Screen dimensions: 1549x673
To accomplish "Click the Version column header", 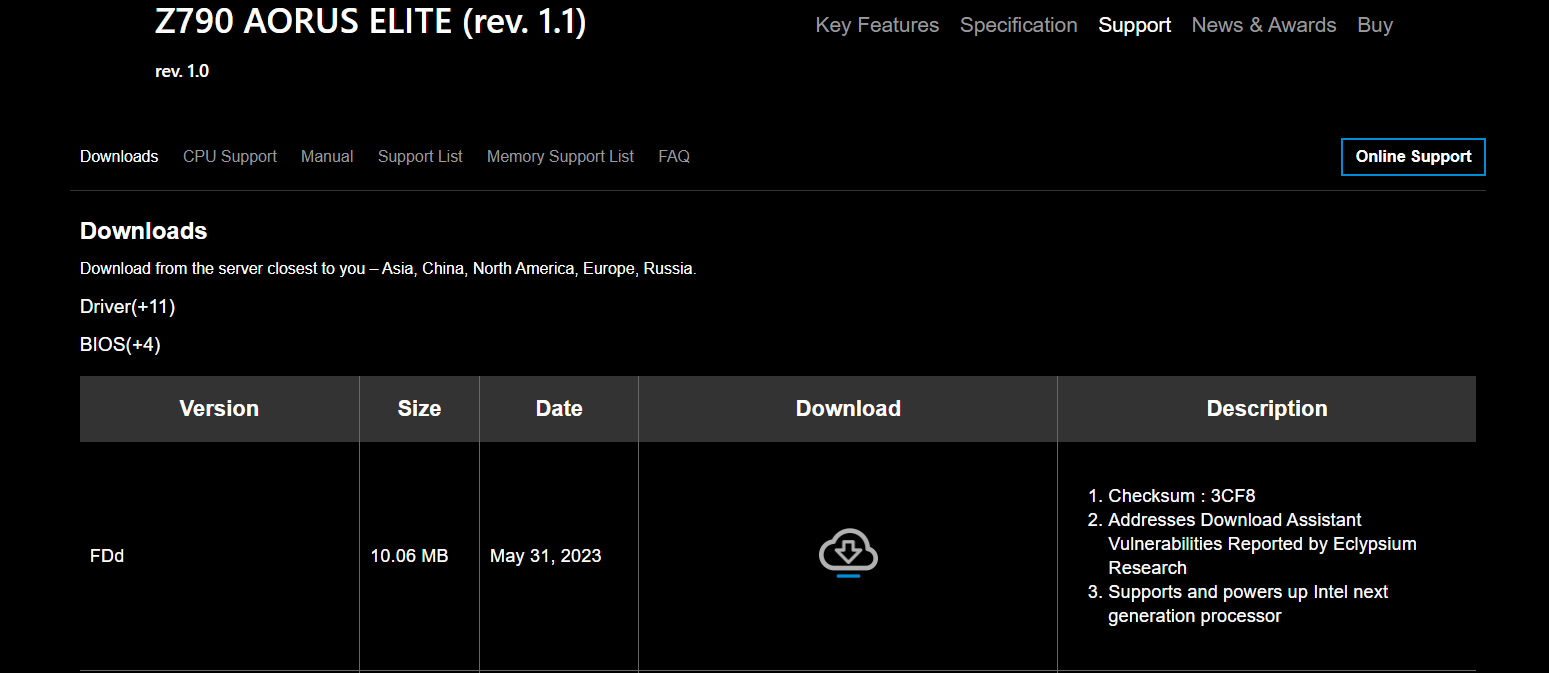I will coord(219,409).
